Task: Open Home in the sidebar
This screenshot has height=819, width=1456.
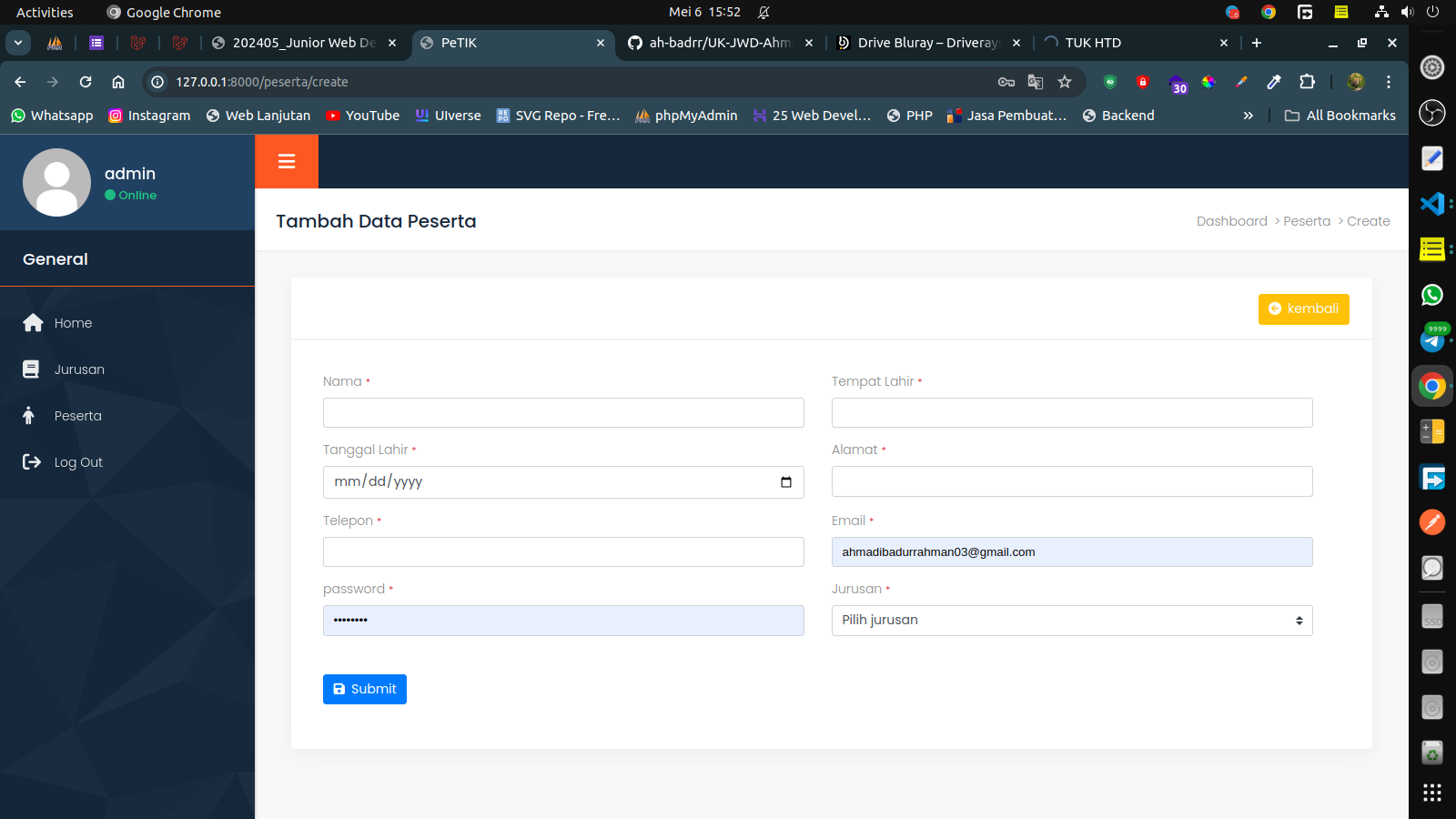Action: point(73,323)
